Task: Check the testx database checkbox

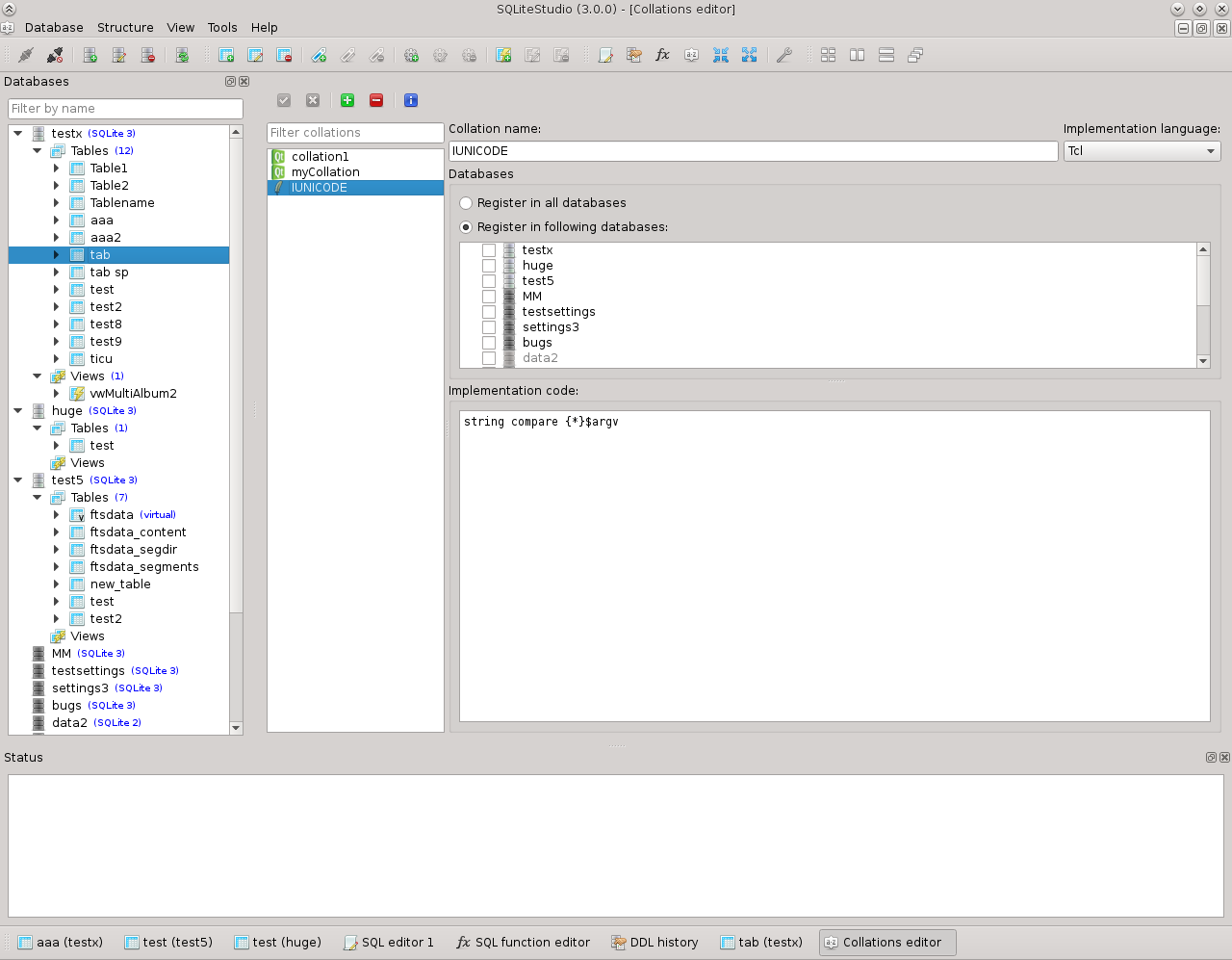Action: click(x=489, y=250)
